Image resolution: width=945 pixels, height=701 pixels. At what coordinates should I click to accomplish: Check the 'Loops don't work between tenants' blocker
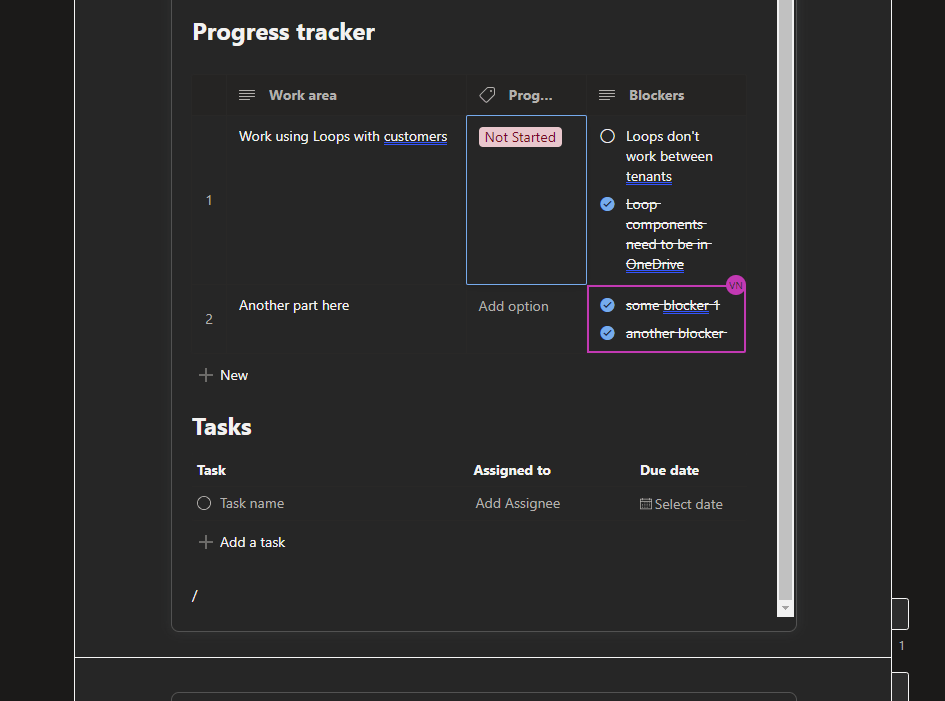pos(607,136)
